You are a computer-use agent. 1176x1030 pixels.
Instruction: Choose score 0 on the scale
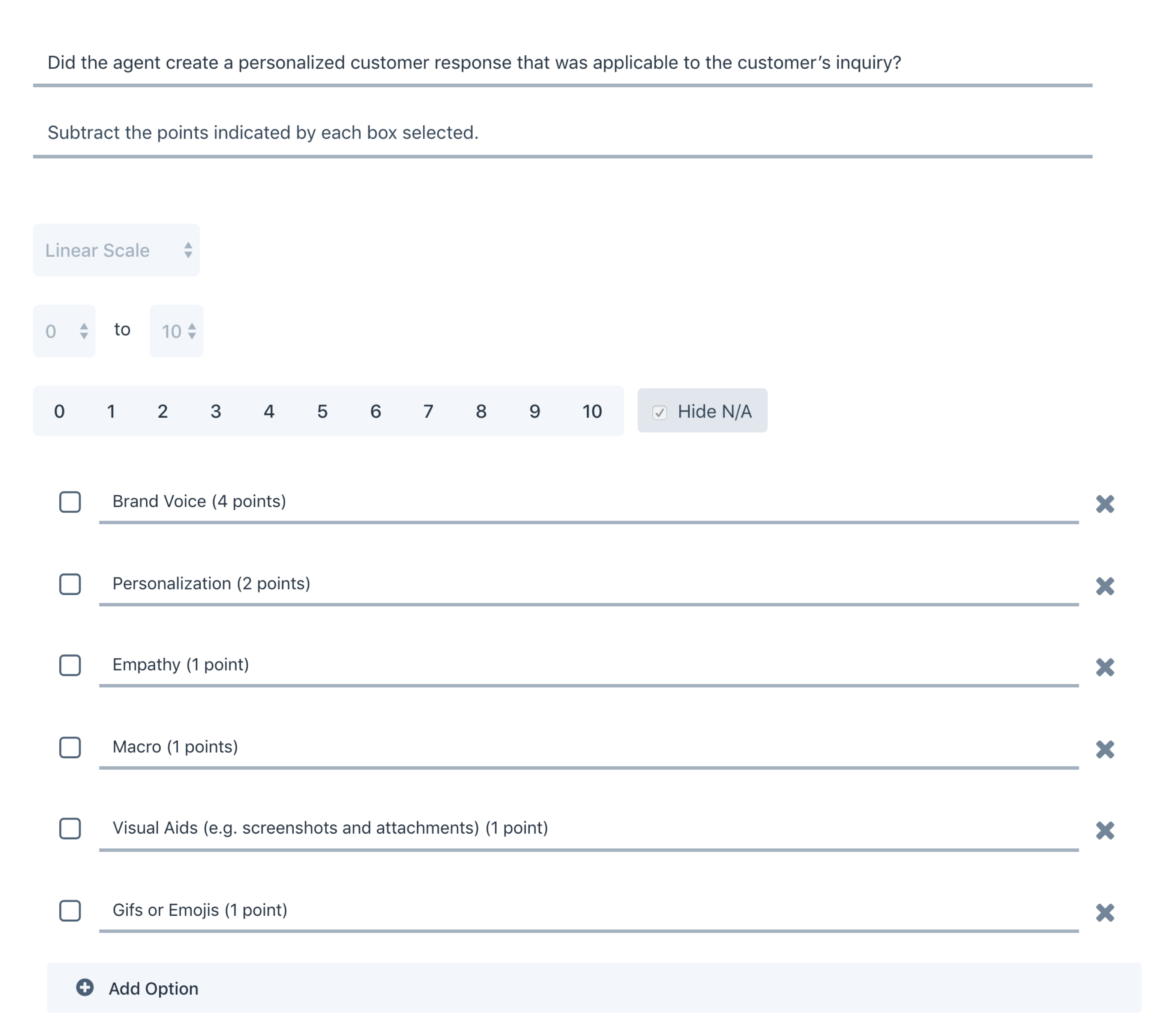point(59,412)
